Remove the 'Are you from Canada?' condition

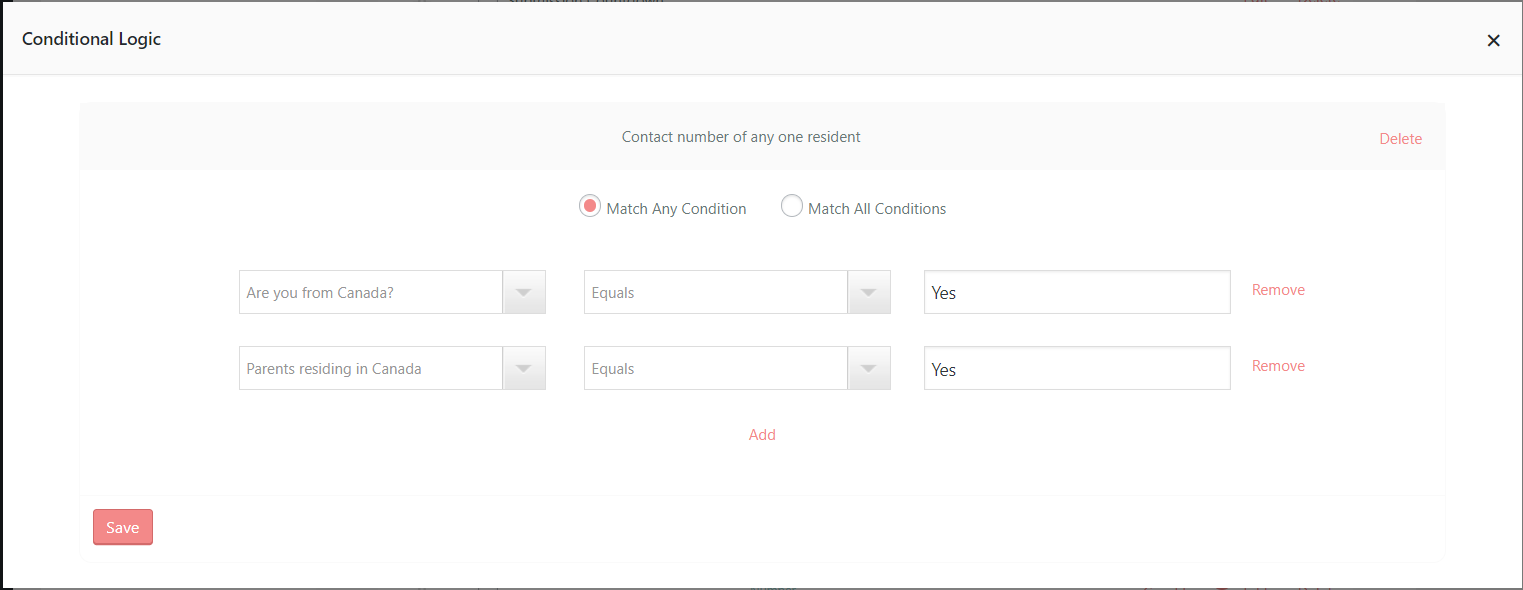click(1278, 289)
